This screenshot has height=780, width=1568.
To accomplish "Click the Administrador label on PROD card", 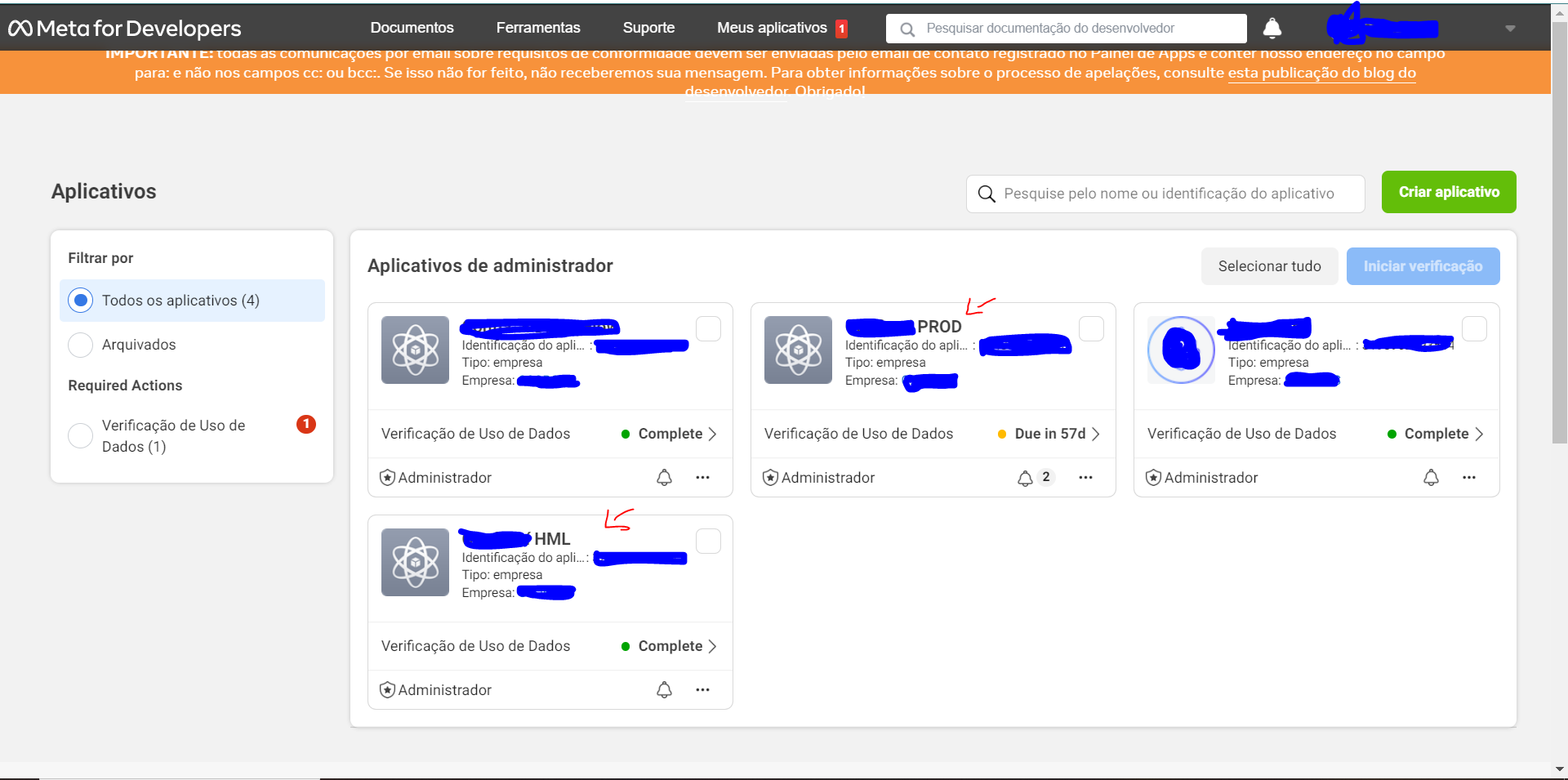I will 828,478.
